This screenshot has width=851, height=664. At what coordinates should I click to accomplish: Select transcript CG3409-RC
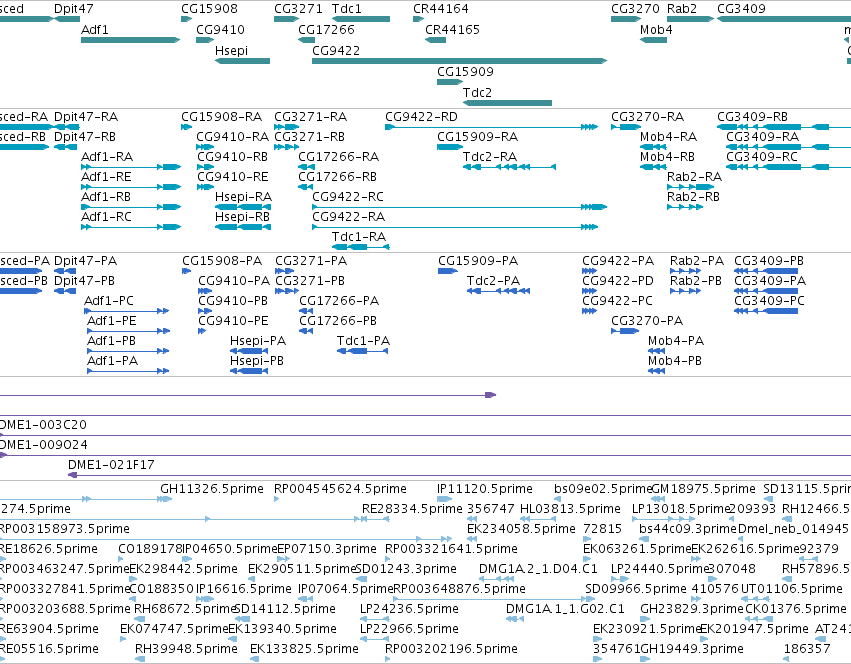(x=788, y=167)
